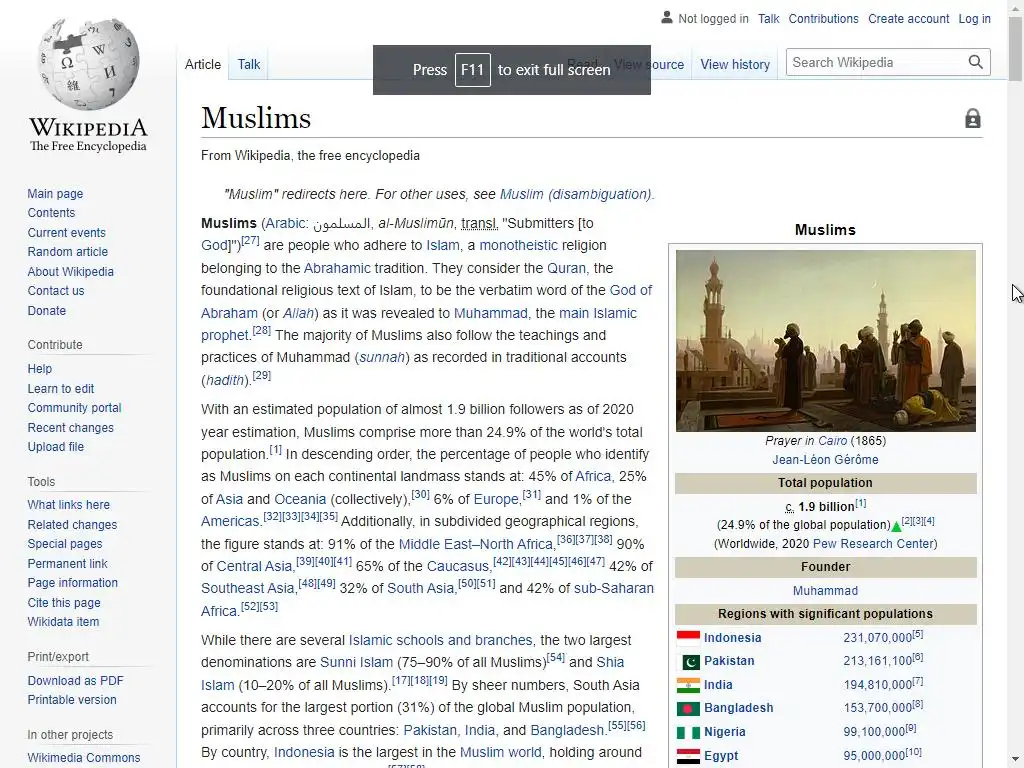Open the Help link under Contribute
This screenshot has height=768, width=1024.
click(x=39, y=369)
